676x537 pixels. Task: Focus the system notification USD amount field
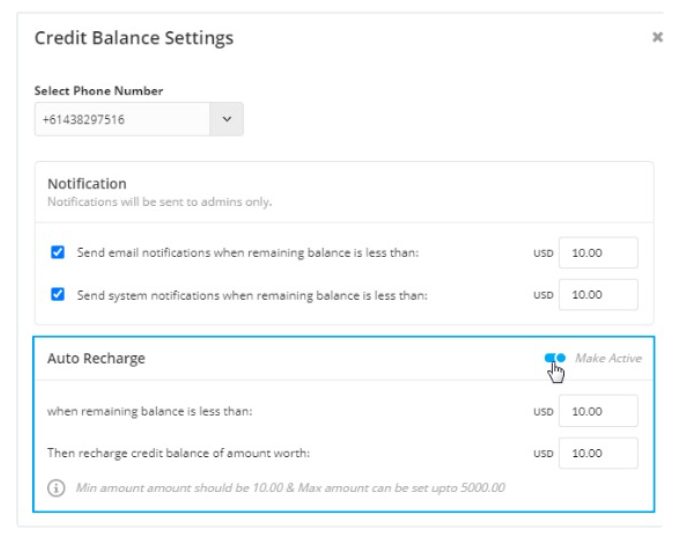598,295
